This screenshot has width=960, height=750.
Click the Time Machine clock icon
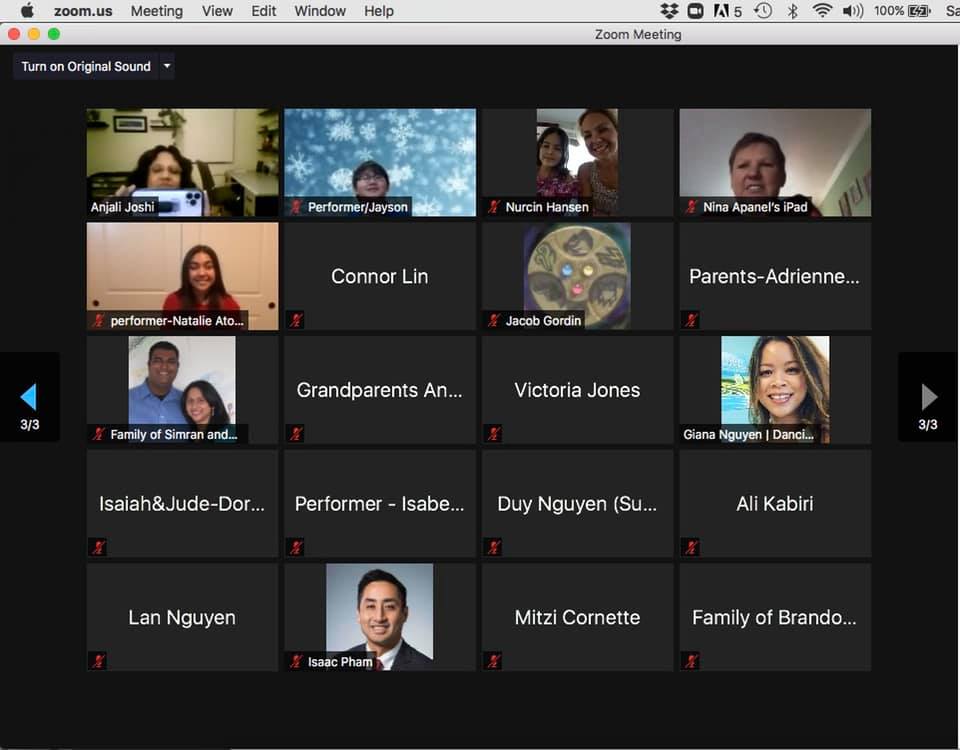click(x=763, y=11)
